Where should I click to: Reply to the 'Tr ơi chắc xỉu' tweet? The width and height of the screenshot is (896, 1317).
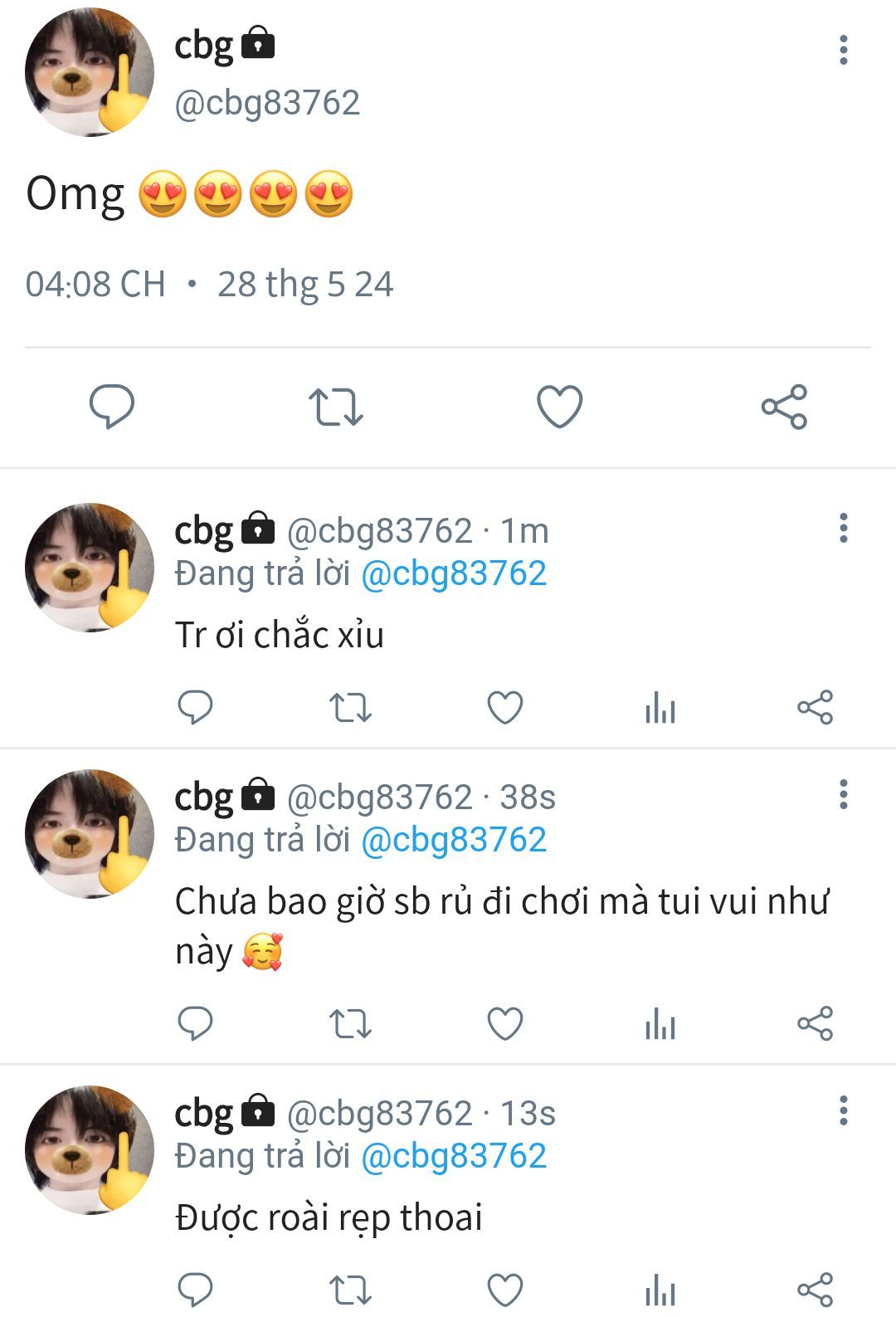point(196,708)
